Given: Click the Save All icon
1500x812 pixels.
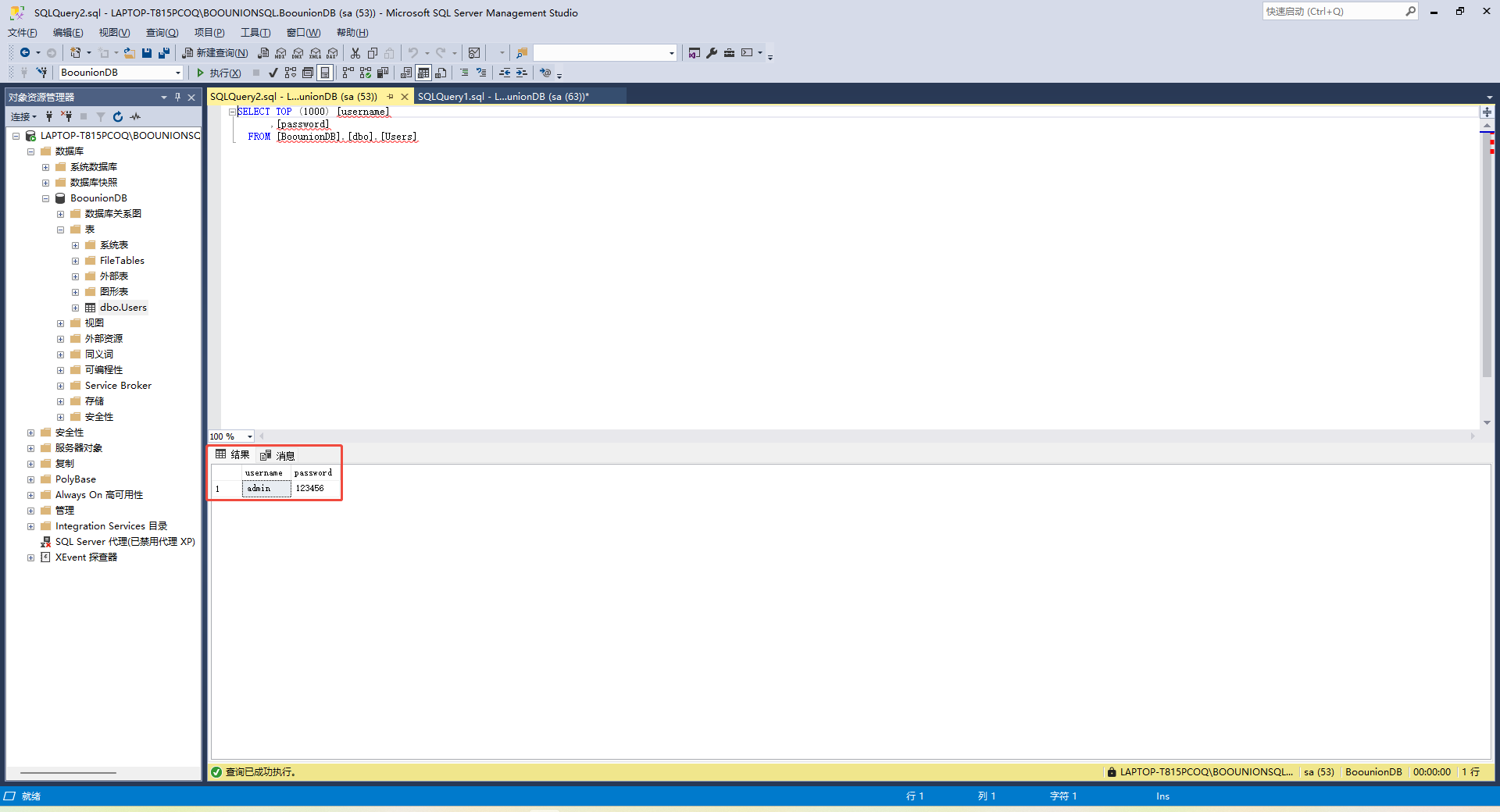Looking at the screenshot, I should click(164, 53).
